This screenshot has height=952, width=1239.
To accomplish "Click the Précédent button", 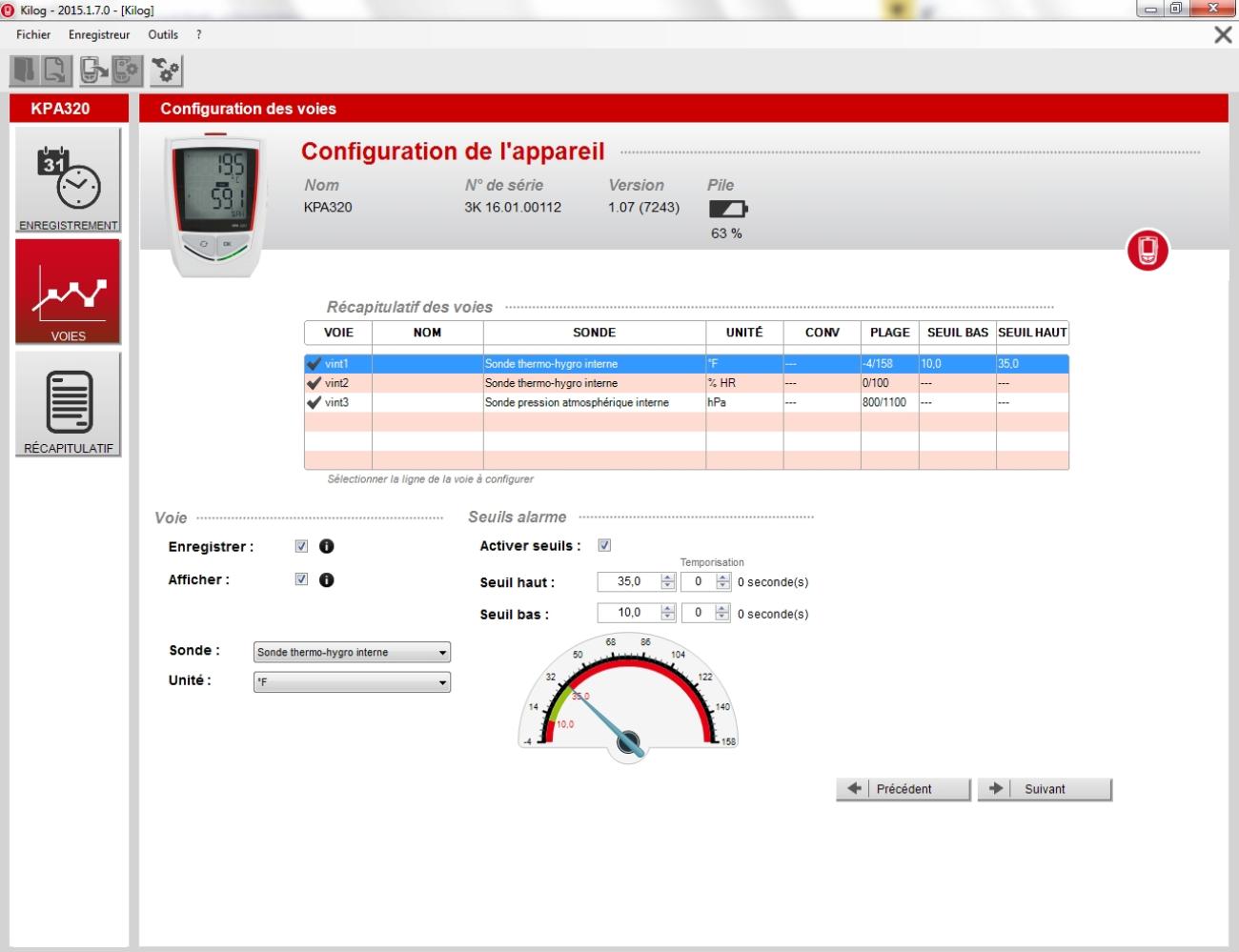I will (903, 789).
